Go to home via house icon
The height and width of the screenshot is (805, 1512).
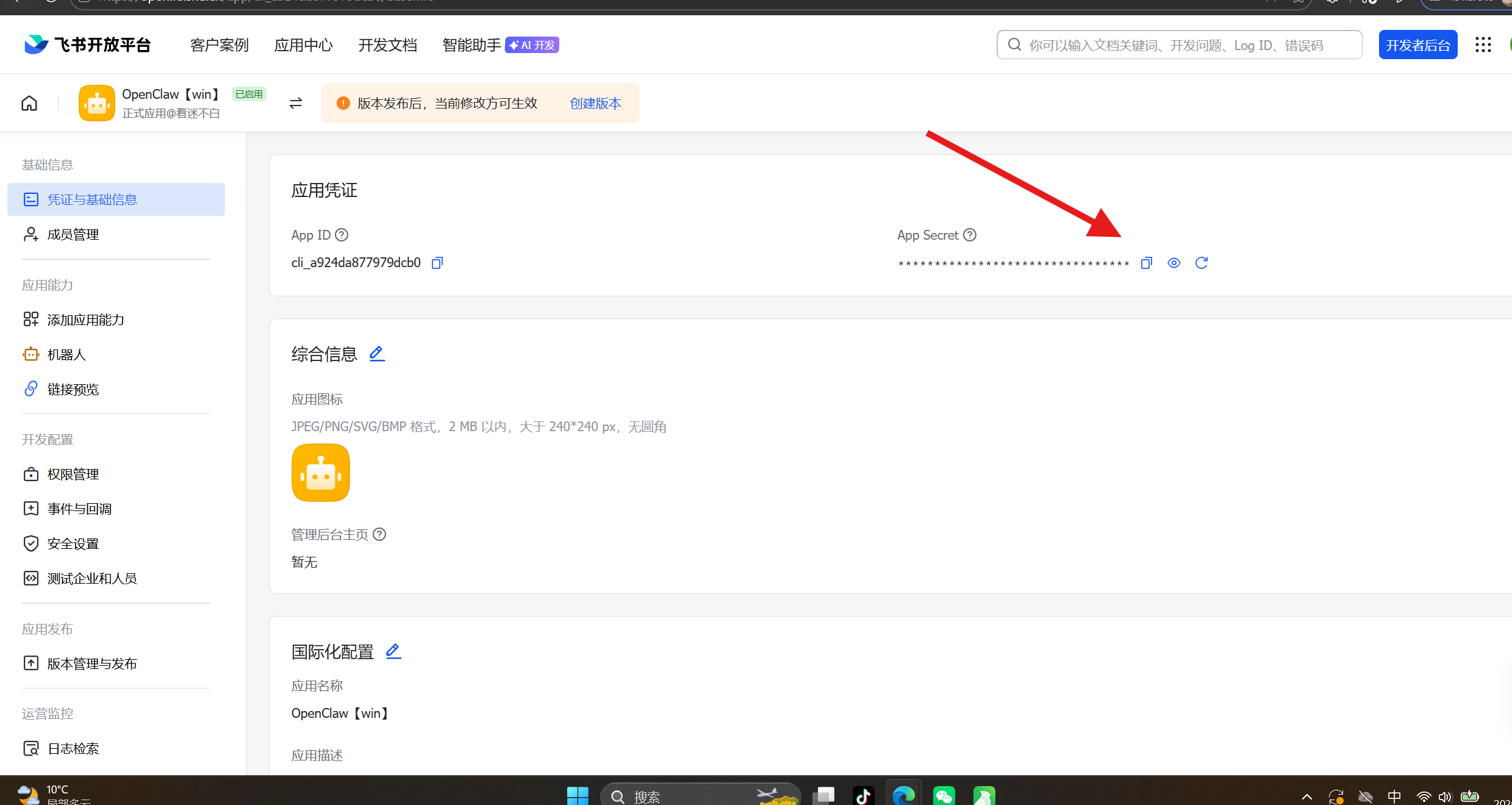coord(29,103)
